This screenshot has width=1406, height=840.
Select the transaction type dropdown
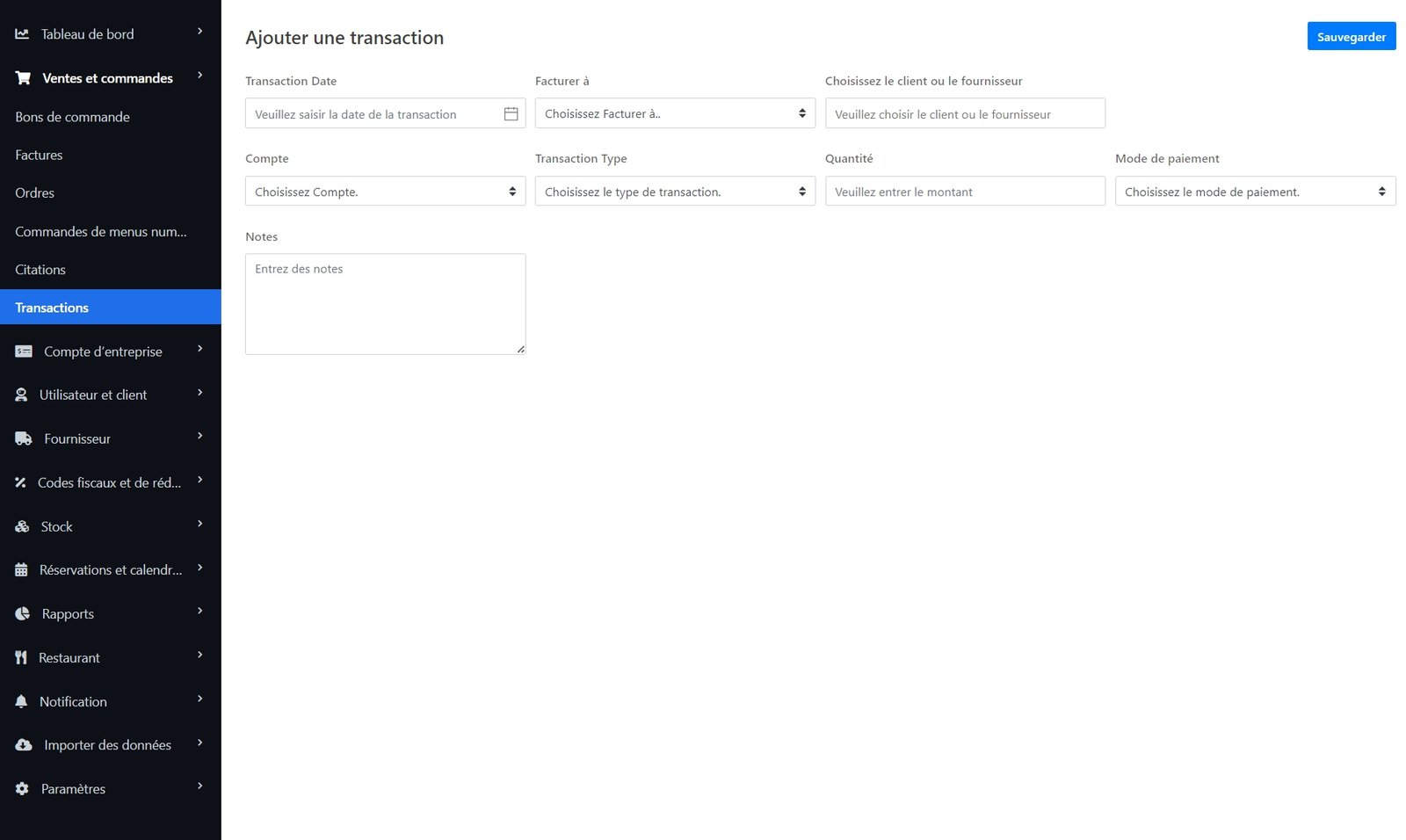674,192
